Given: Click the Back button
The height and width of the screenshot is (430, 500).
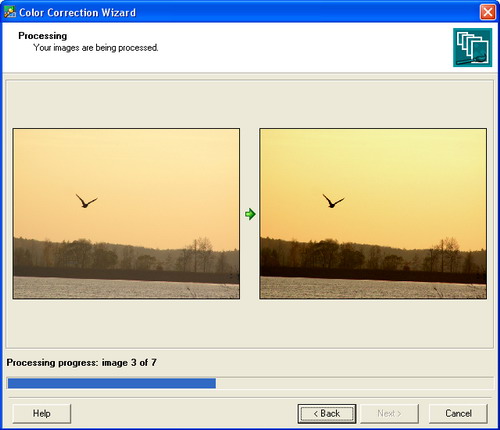Looking at the screenshot, I should pos(327,414).
